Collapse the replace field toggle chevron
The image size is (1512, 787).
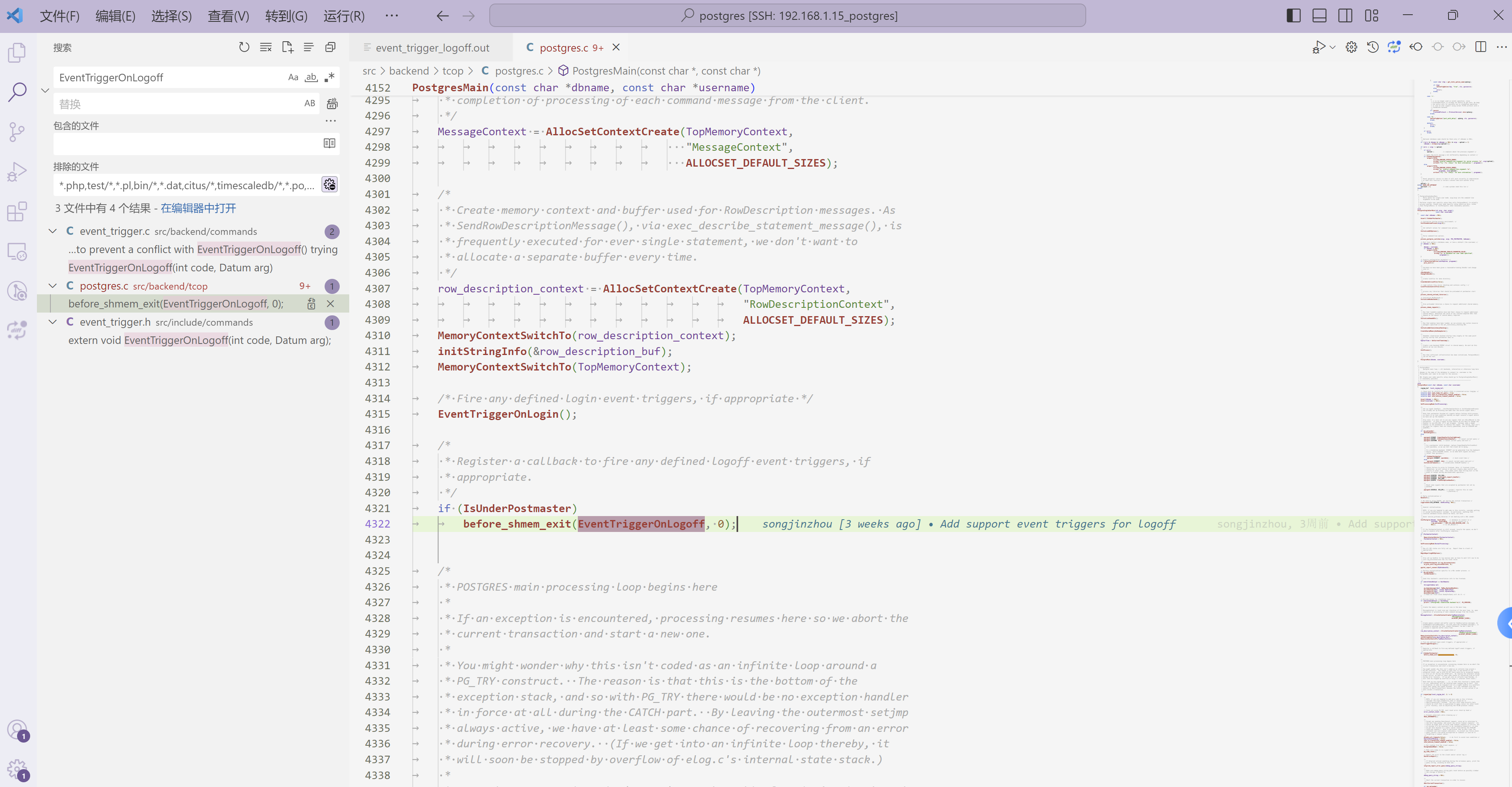(x=44, y=90)
